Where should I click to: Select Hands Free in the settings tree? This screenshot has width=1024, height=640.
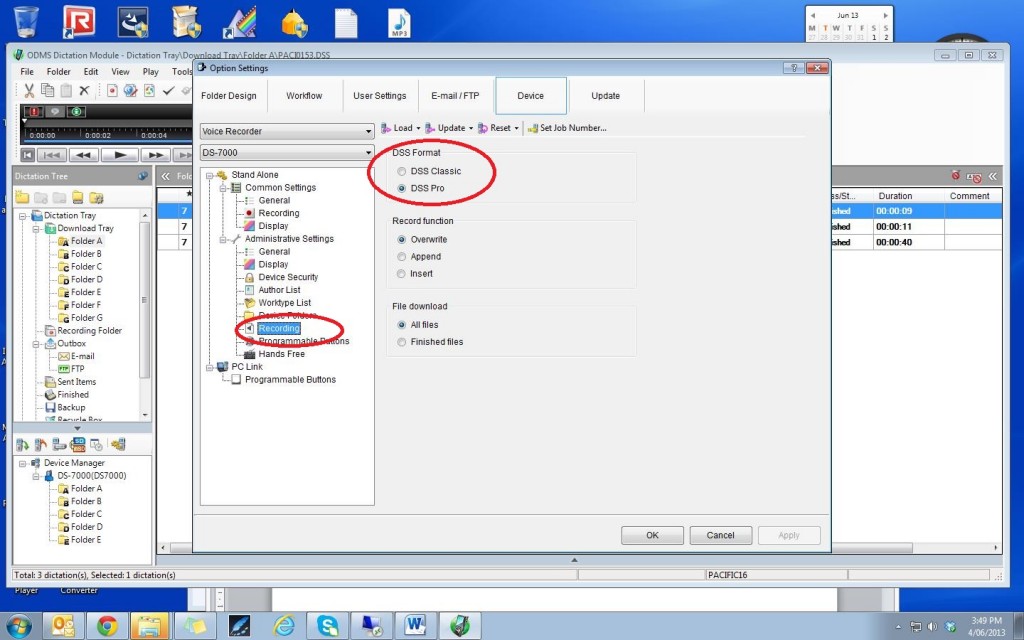pyautogui.click(x=281, y=354)
